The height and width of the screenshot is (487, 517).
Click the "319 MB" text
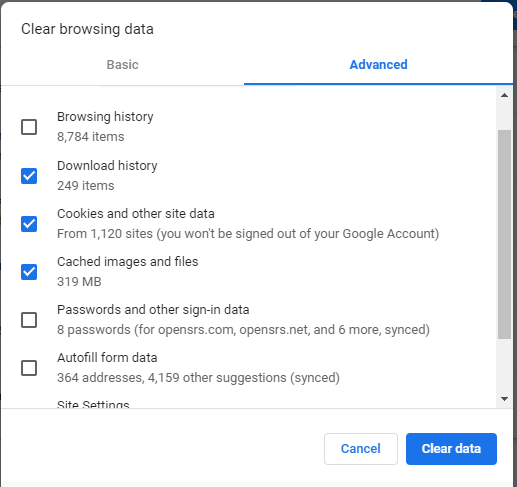(79, 282)
